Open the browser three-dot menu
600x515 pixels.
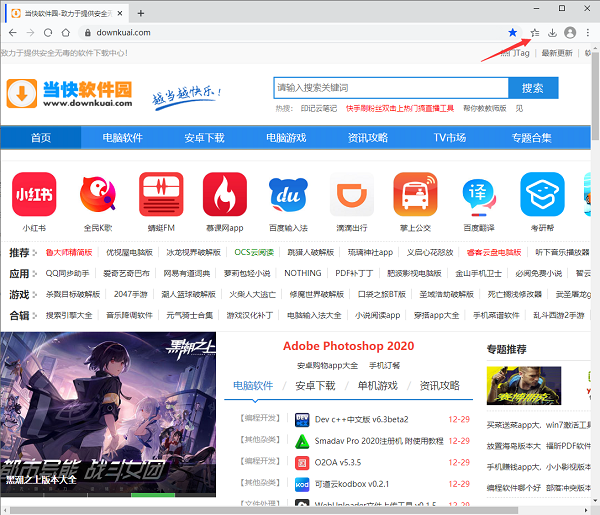(x=587, y=33)
